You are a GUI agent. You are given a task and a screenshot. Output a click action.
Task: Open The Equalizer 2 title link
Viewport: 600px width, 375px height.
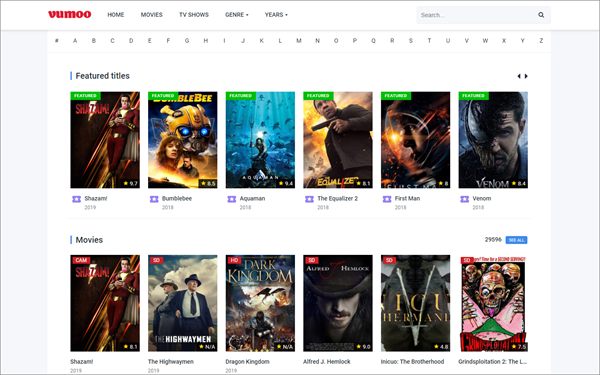pyautogui.click(x=338, y=198)
